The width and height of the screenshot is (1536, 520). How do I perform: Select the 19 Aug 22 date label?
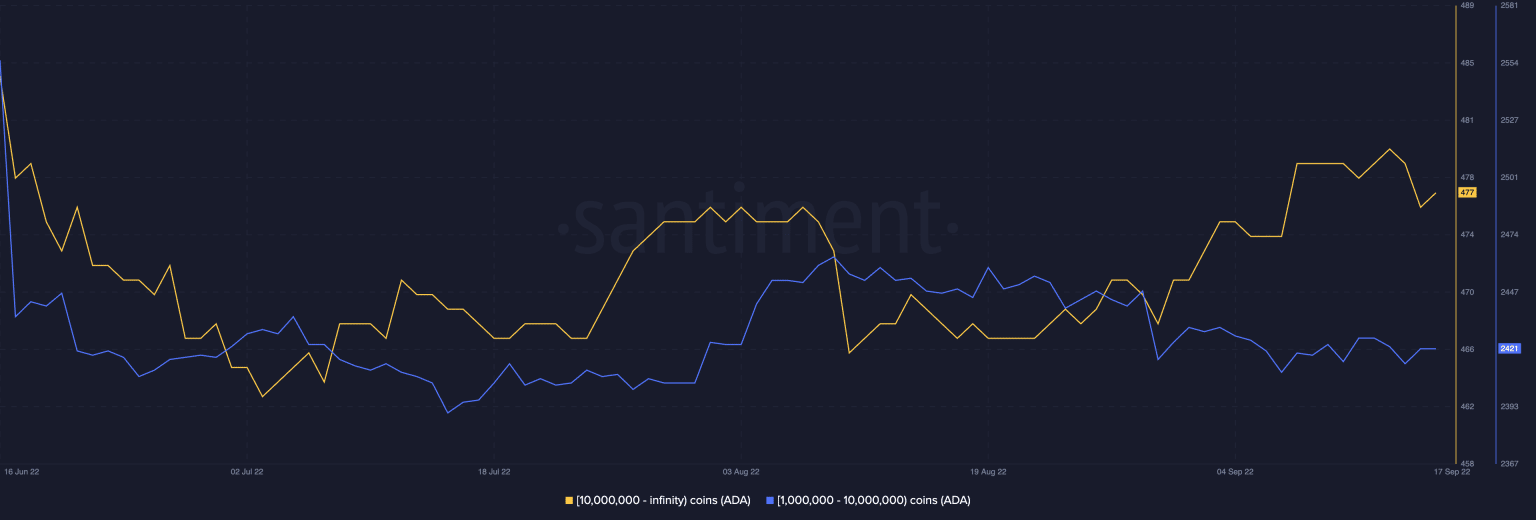pos(988,470)
